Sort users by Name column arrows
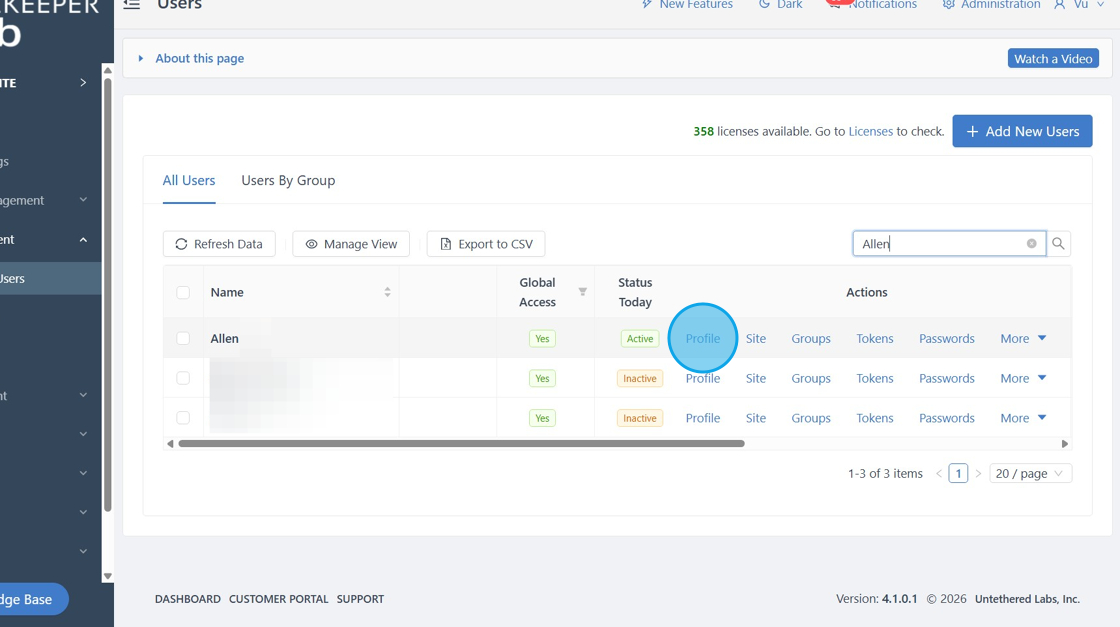Image resolution: width=1120 pixels, height=627 pixels. click(x=387, y=292)
